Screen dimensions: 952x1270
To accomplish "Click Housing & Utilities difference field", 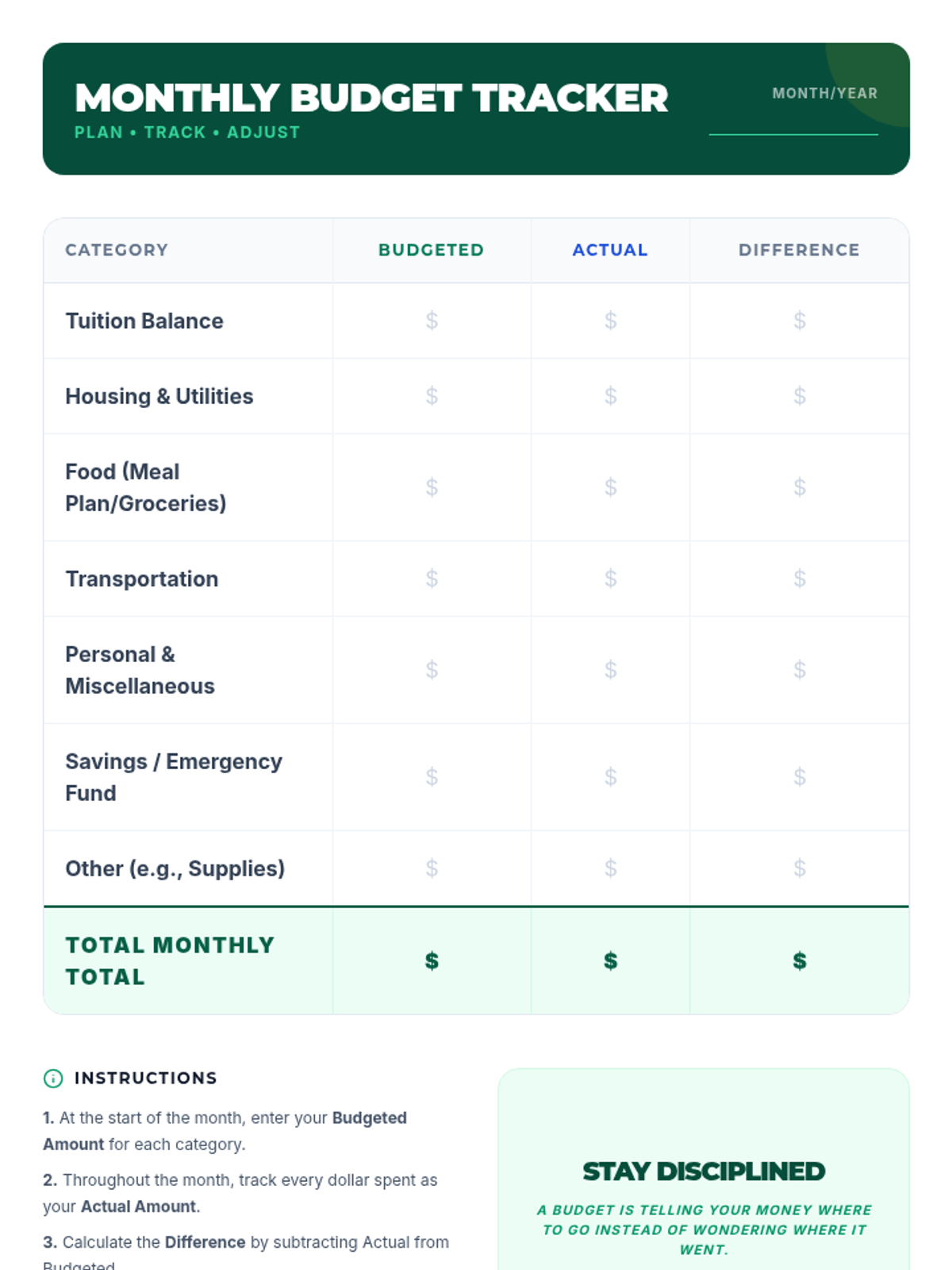I will pyautogui.click(x=799, y=396).
